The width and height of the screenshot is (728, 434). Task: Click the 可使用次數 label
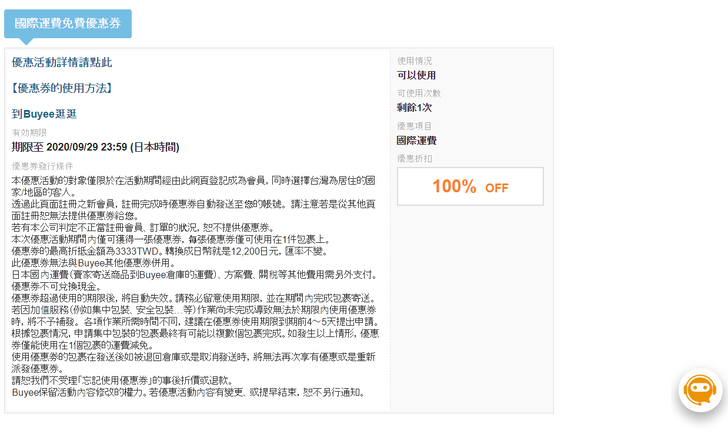418,93
